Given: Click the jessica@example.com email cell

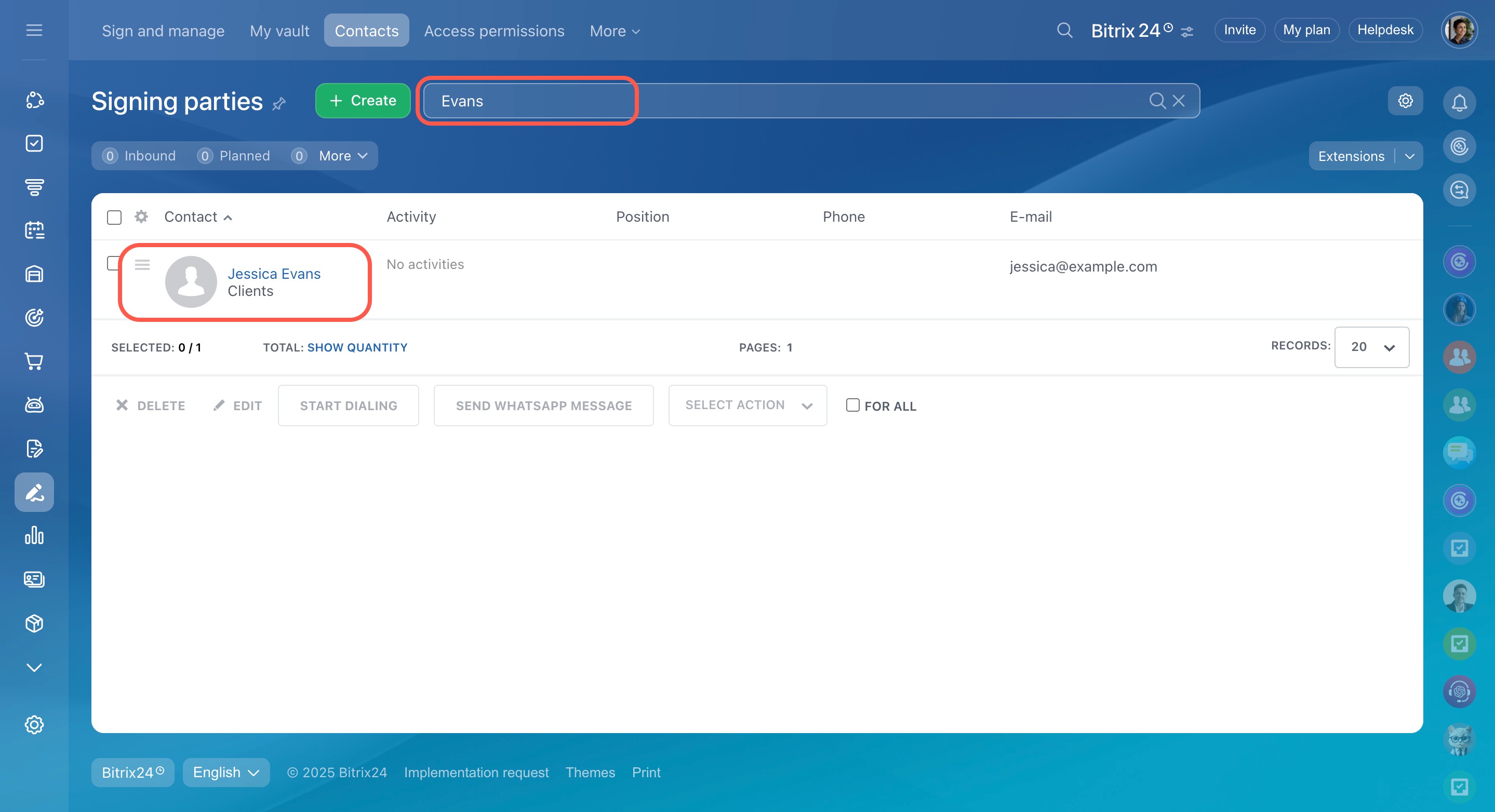Looking at the screenshot, I should click(x=1083, y=266).
